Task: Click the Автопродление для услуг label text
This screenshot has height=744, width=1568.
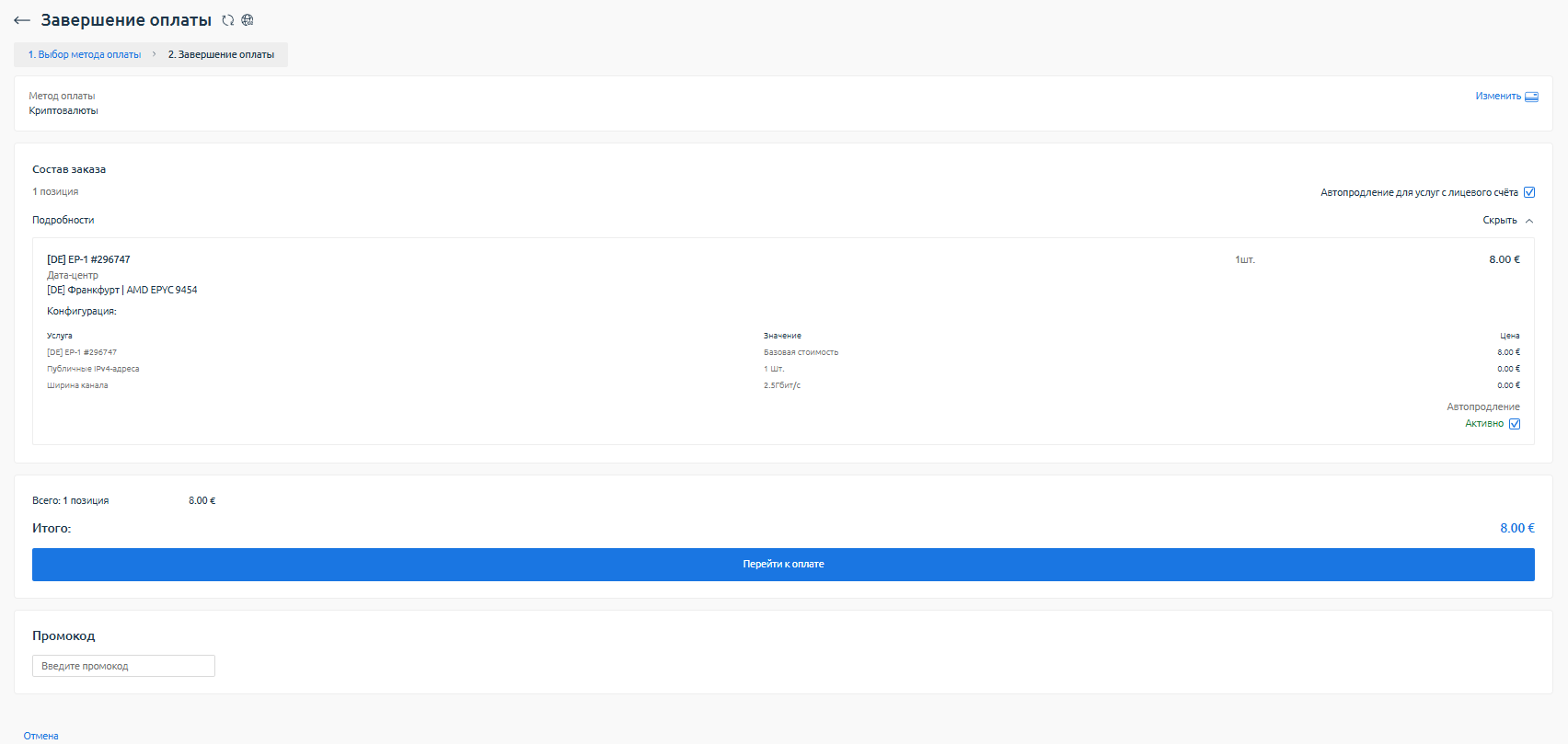Action: tap(1418, 193)
